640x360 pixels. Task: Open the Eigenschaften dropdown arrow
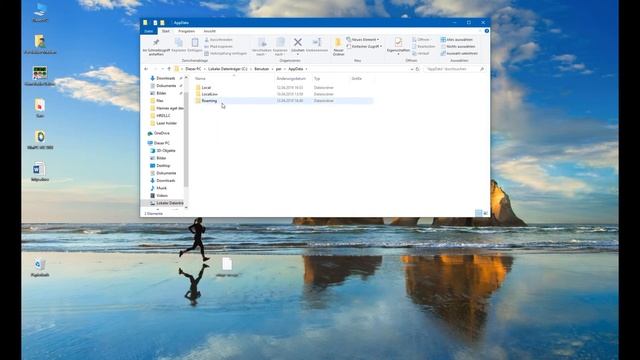pos(398,54)
